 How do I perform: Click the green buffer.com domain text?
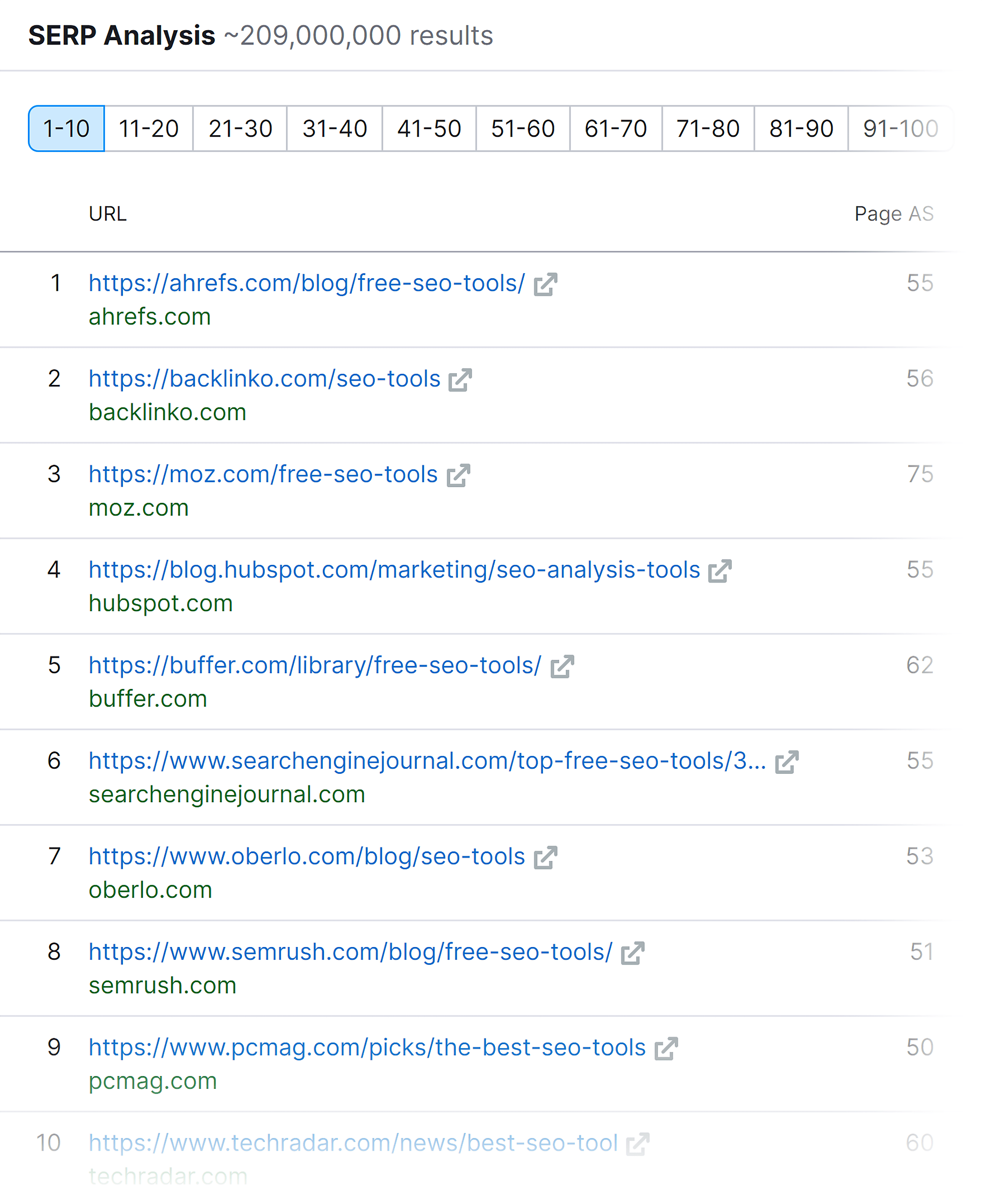coord(148,699)
